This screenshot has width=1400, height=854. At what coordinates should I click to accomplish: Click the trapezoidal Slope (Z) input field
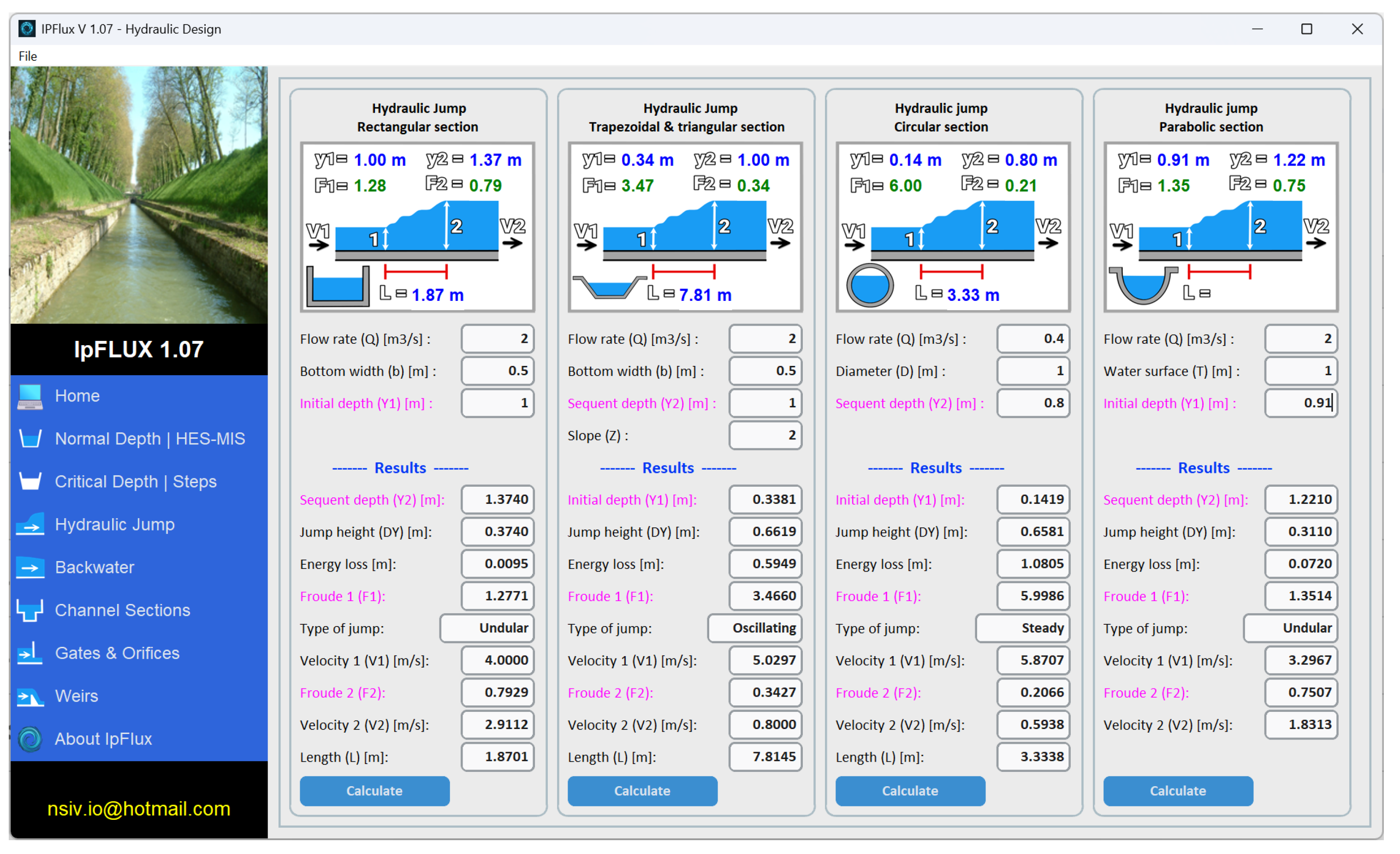click(x=765, y=436)
